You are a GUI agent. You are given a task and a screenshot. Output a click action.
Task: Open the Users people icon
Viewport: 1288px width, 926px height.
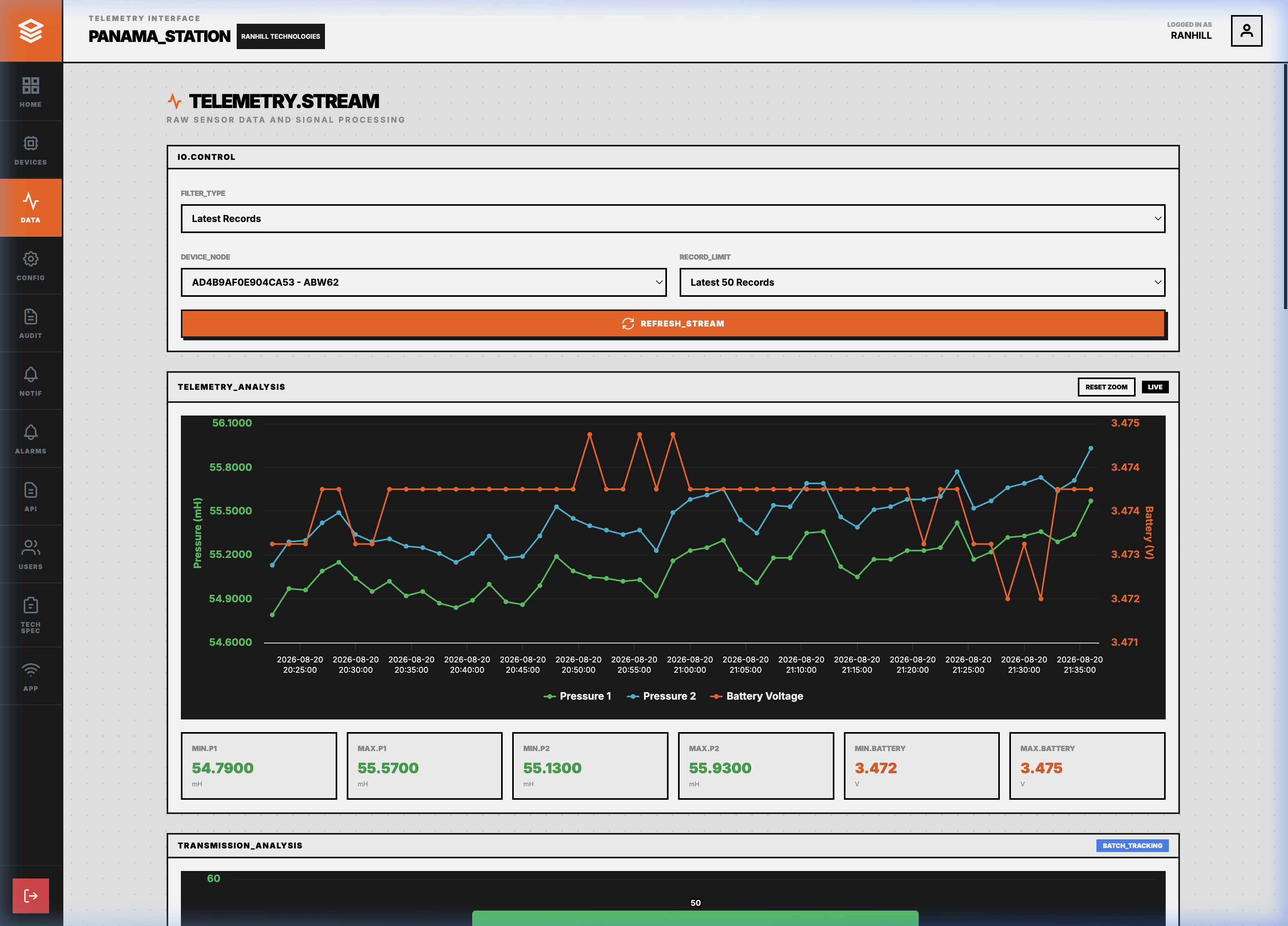[x=30, y=547]
